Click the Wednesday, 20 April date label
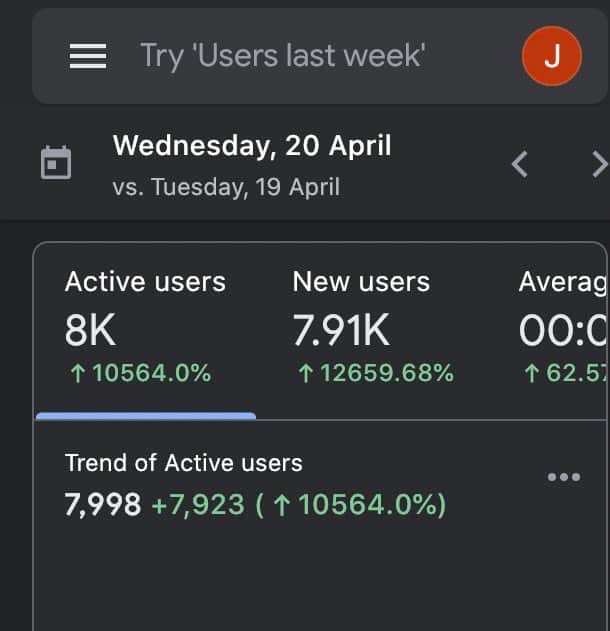Viewport: 610px width, 631px height. (252, 145)
